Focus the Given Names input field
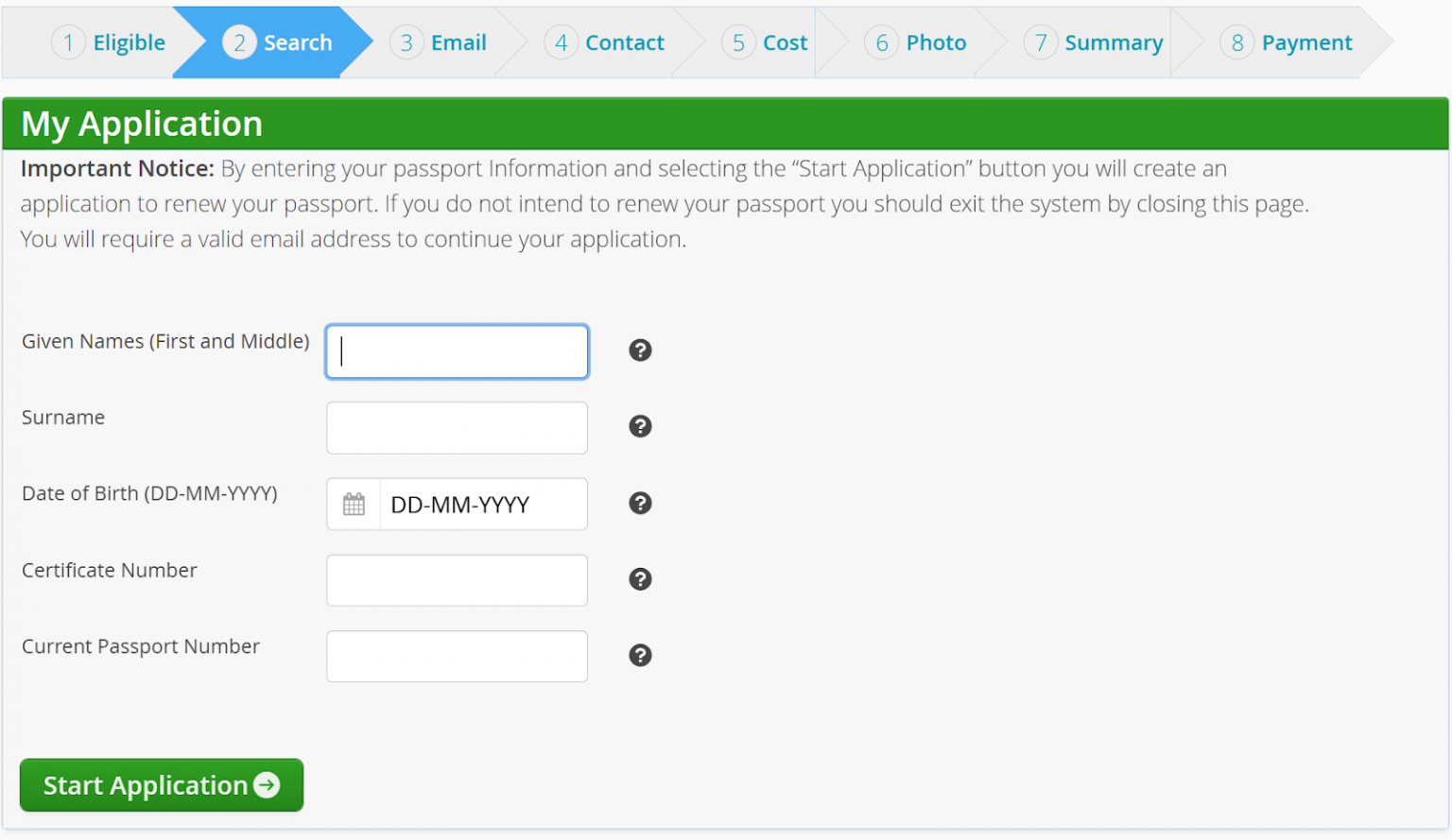 point(458,352)
